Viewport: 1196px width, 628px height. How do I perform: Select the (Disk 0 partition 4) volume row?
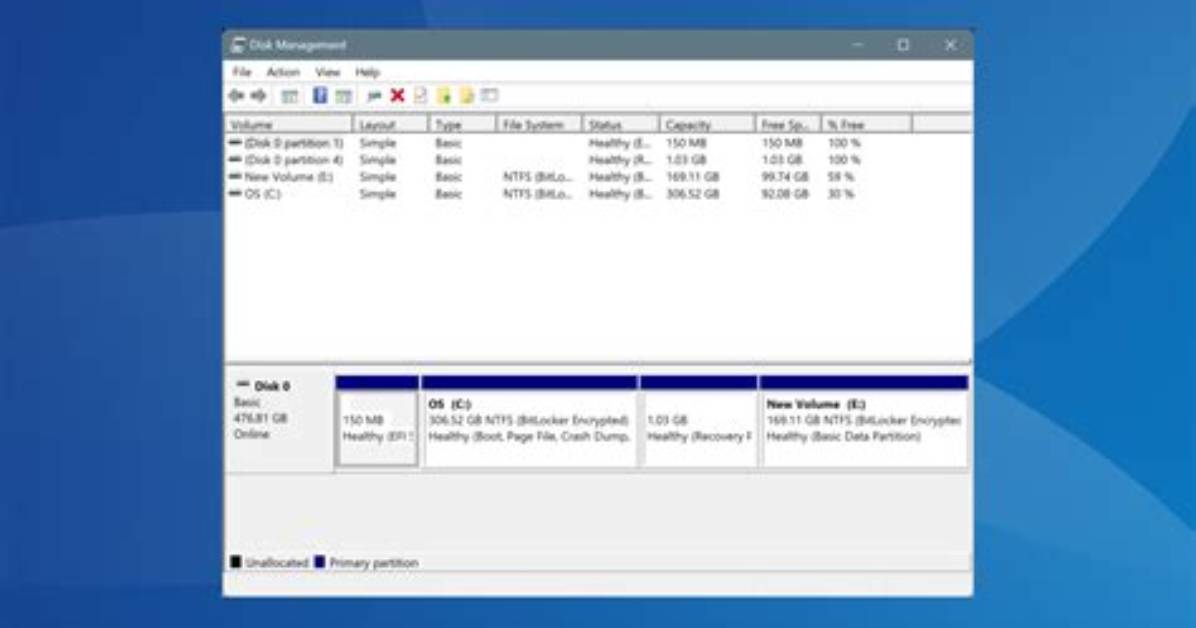[293, 159]
